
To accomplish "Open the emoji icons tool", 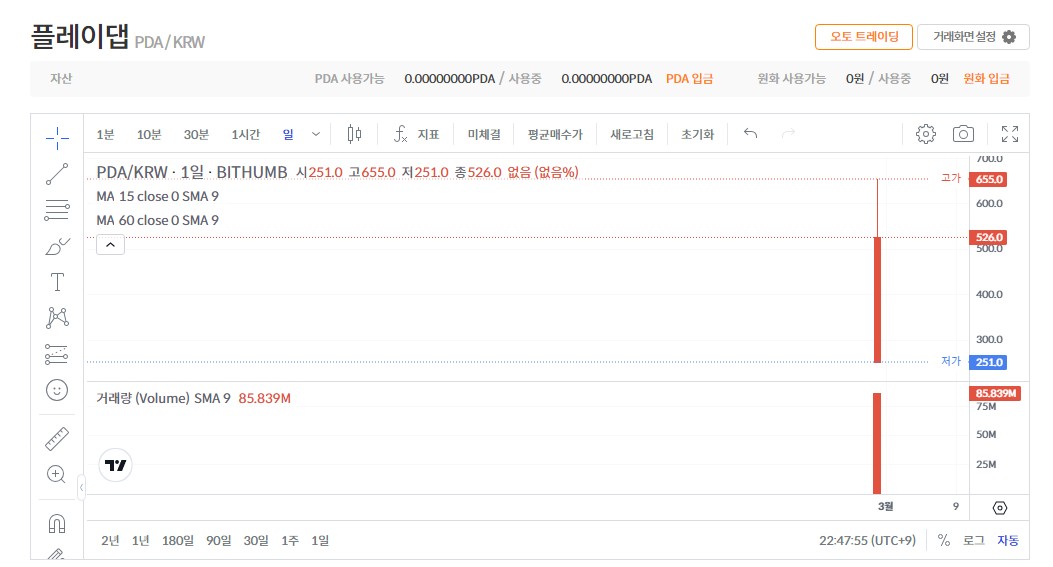I will point(57,390).
